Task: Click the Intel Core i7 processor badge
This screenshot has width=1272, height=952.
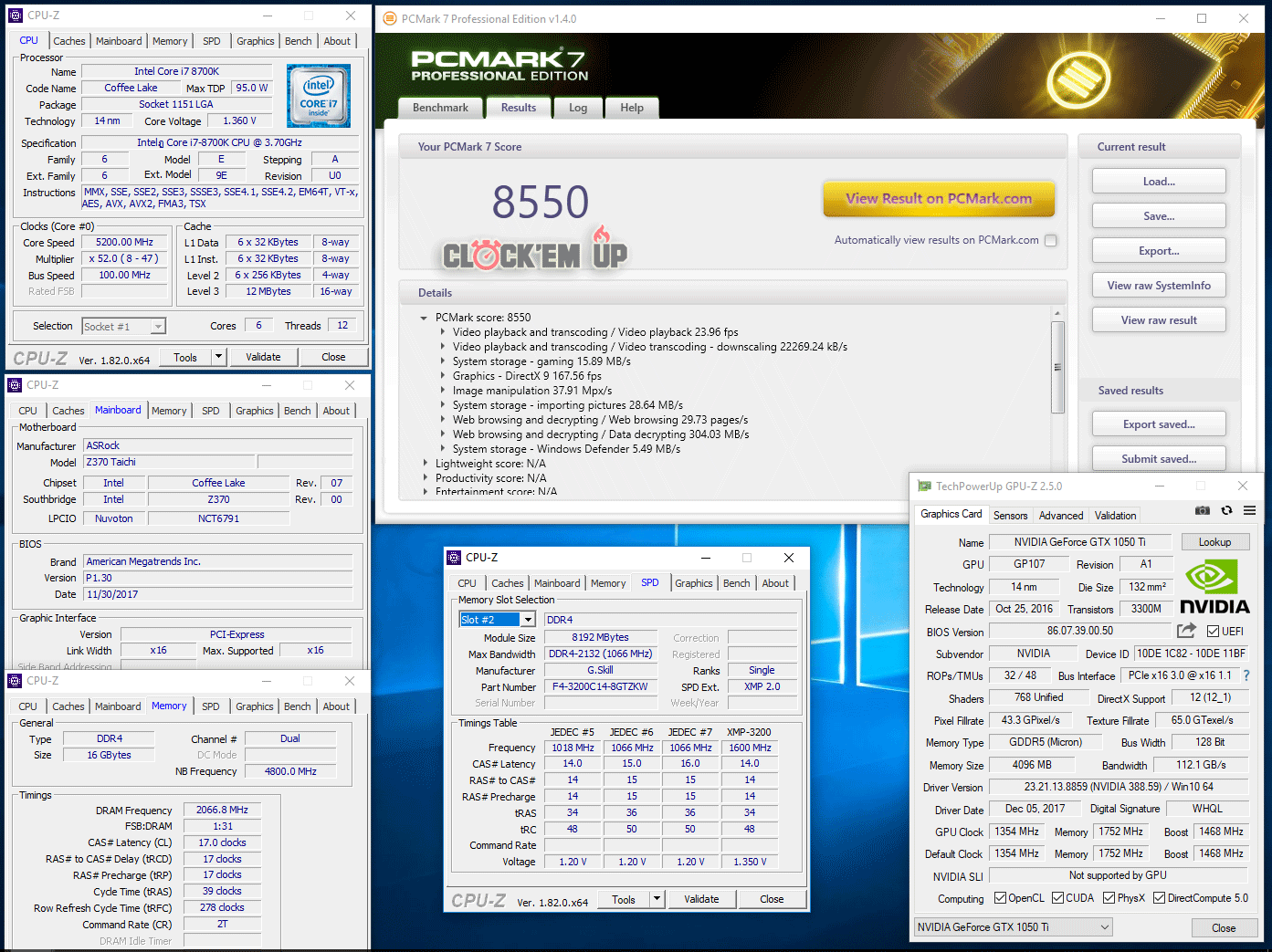Action: (x=318, y=96)
